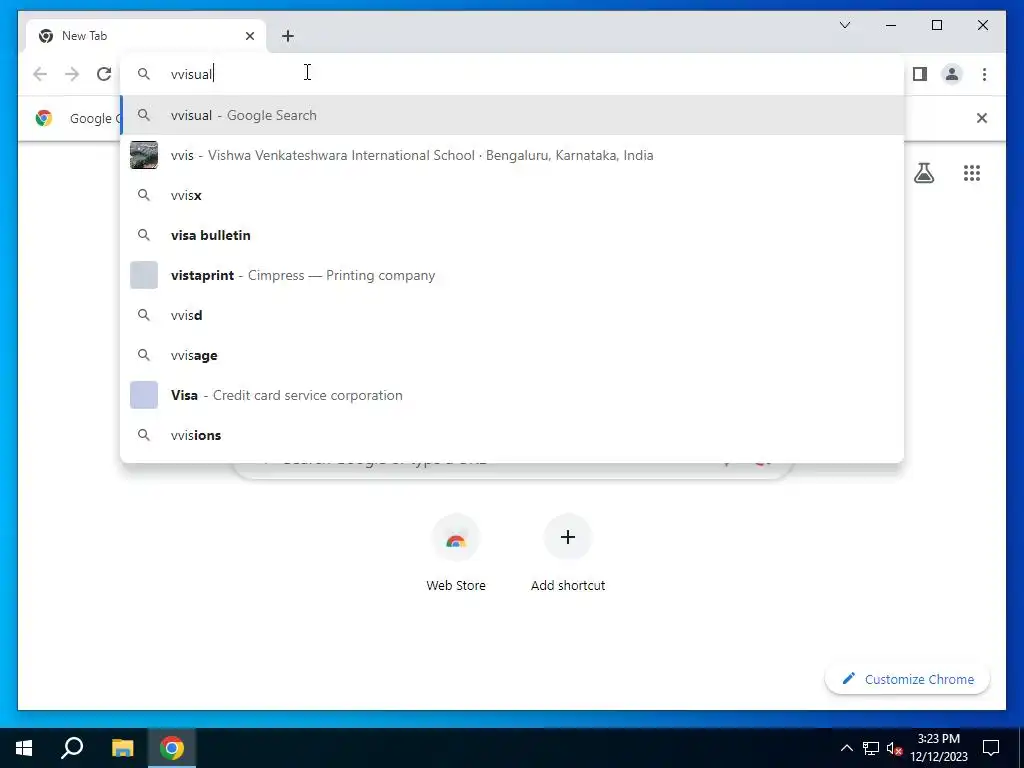Open the Web Store shortcut
Screen dimensions: 1024x768
click(x=456, y=554)
